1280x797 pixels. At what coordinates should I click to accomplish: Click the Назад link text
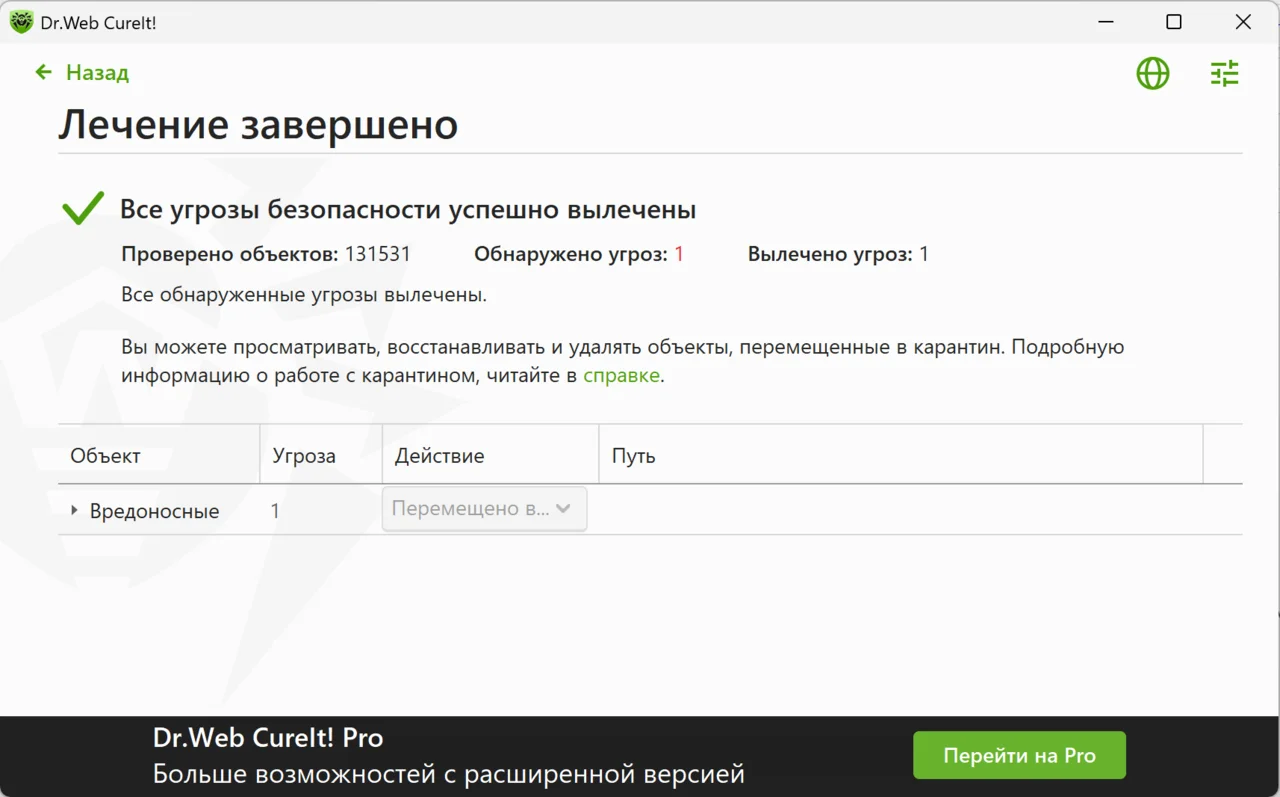(97, 72)
